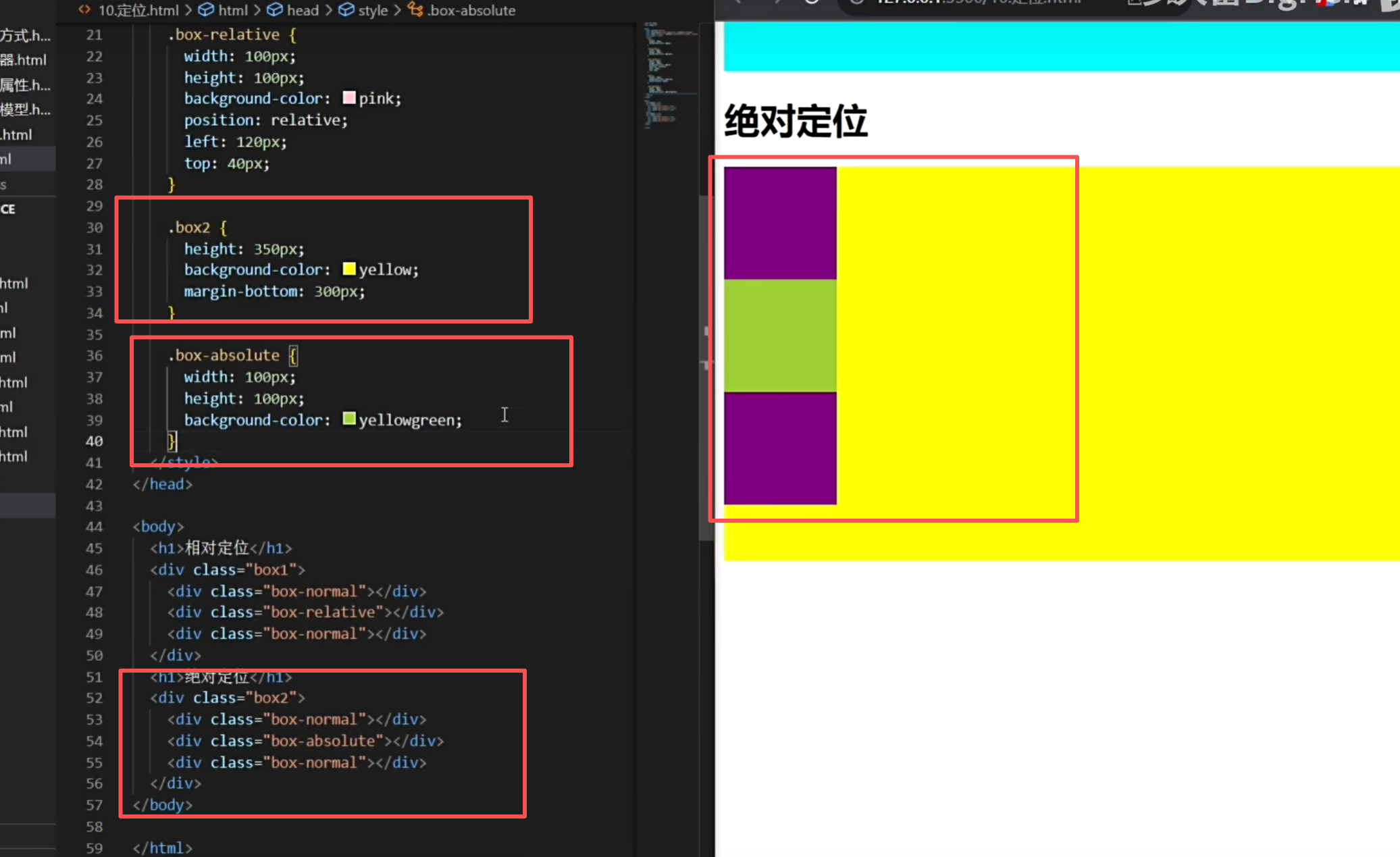The width and height of the screenshot is (1400, 857).
Task: Open the html breadcrumb symbol
Action: (x=232, y=10)
